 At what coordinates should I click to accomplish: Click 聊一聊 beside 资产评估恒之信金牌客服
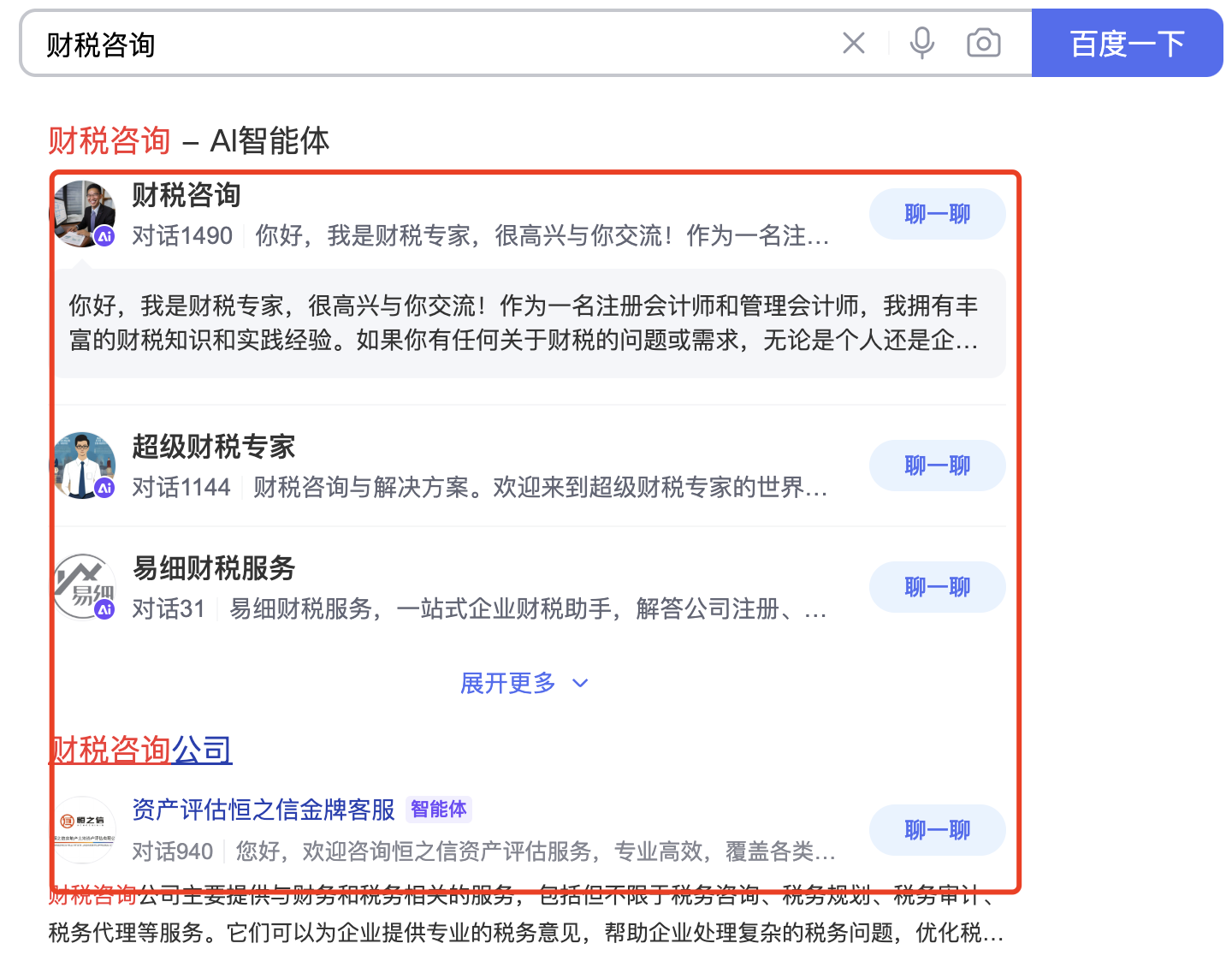(937, 830)
